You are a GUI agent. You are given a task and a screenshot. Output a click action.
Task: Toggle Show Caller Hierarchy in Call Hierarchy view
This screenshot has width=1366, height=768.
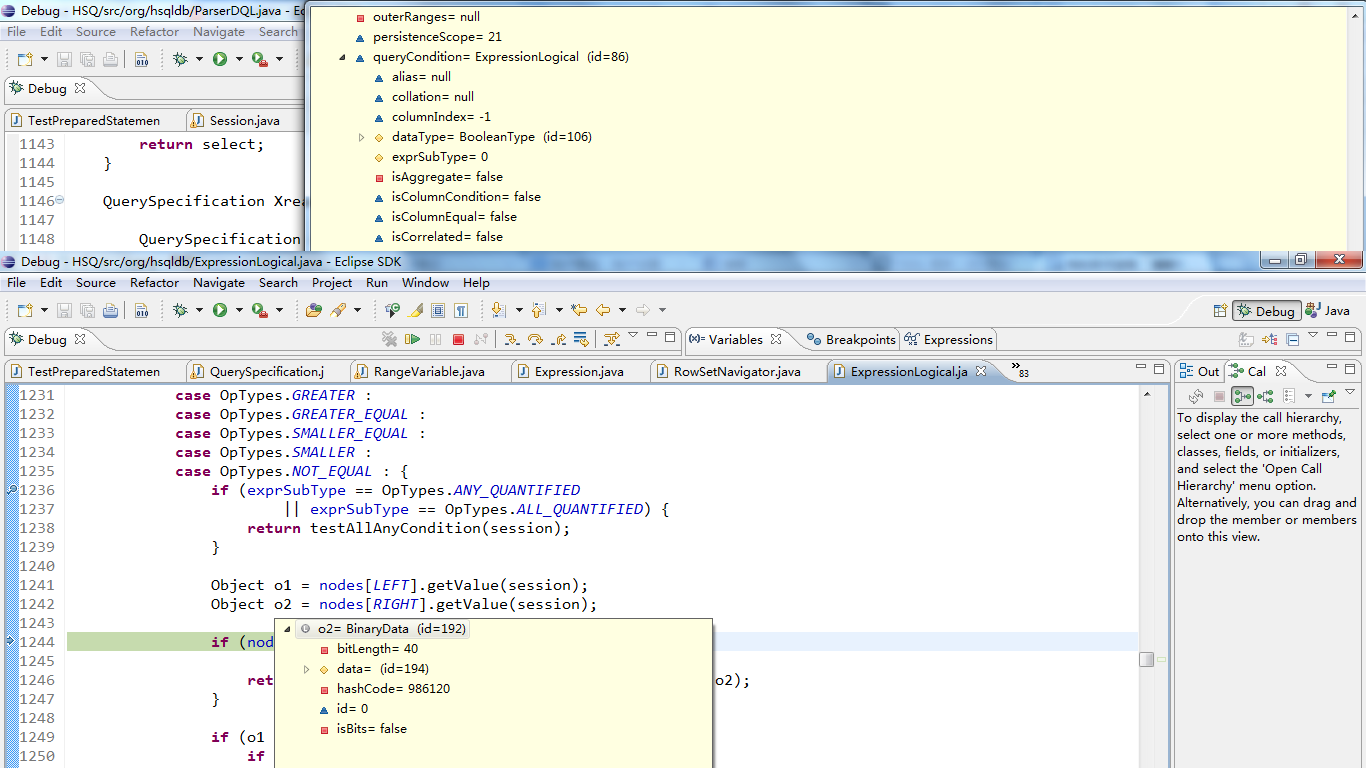1242,396
